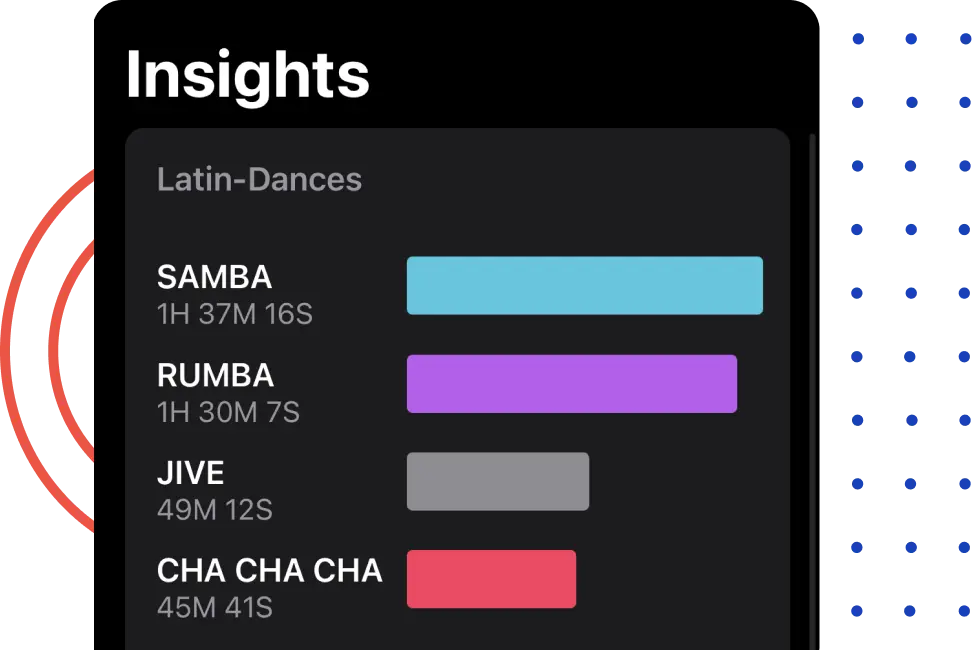Click the topmost blue grid dot

(857, 40)
